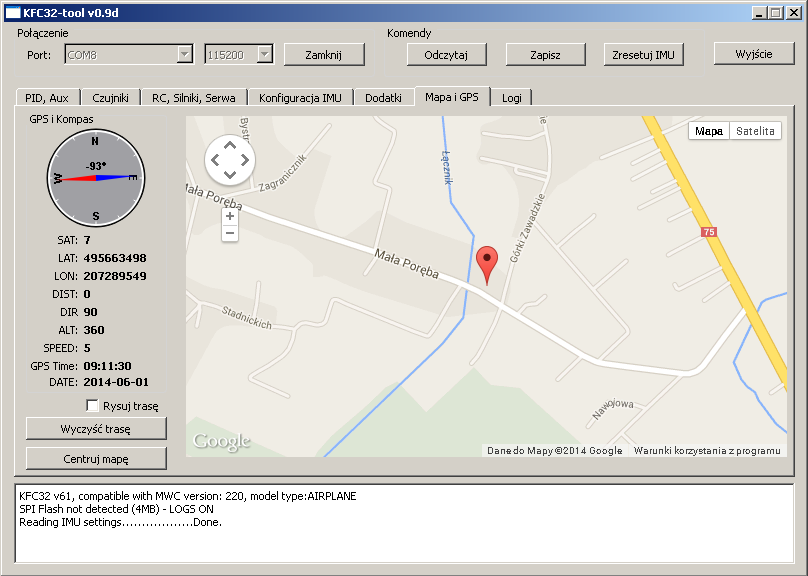The image size is (808, 576).
Task: Open the Warunki korzystania z programu link
Action: click(707, 451)
